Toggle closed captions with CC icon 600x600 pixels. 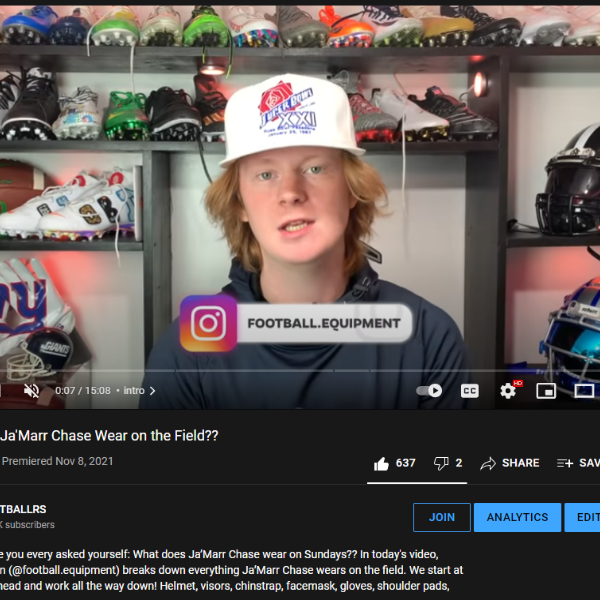(470, 391)
